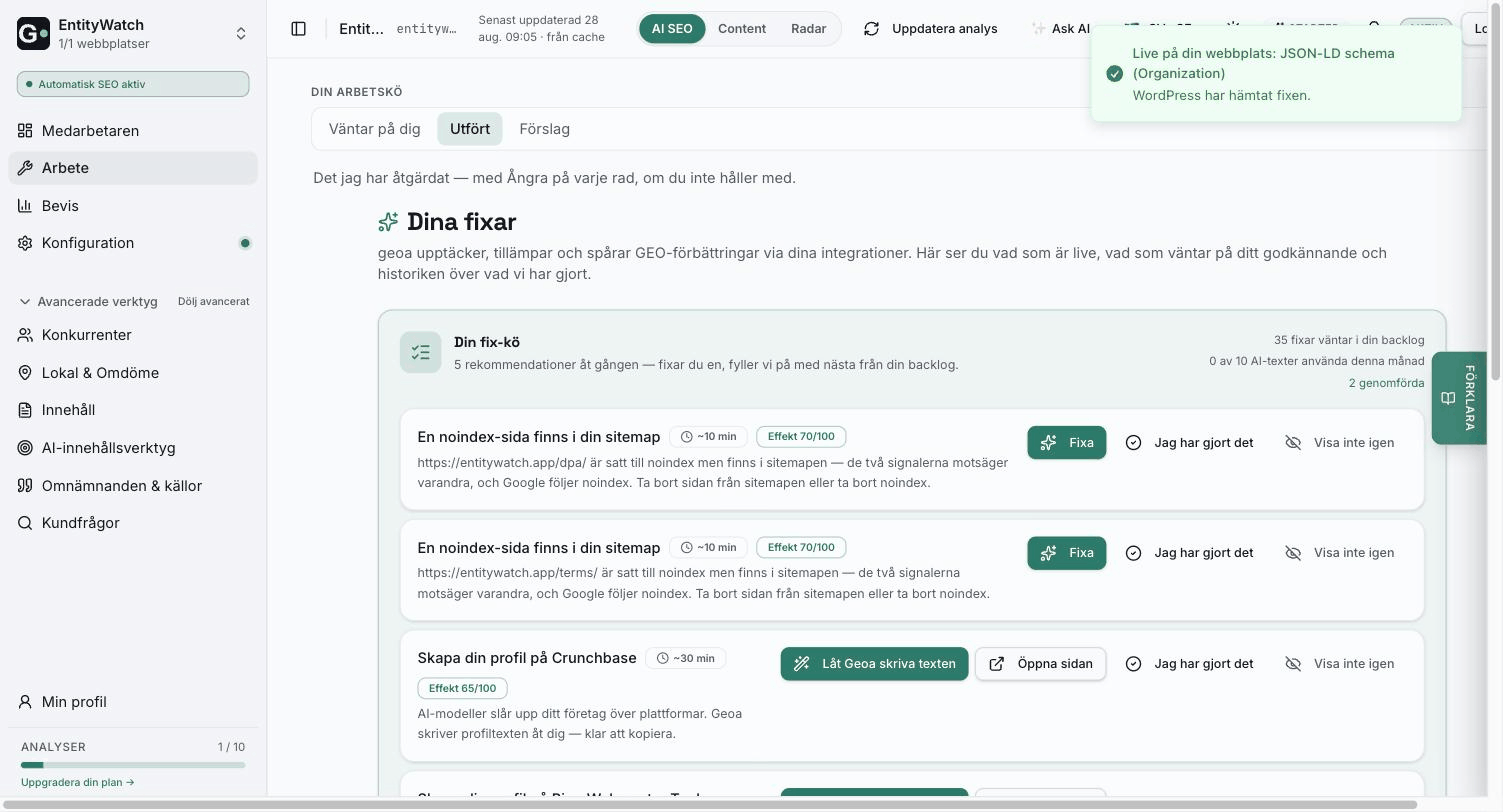1503x812 pixels.
Task: Click the Analyser usage progress bar
Action: point(133,765)
